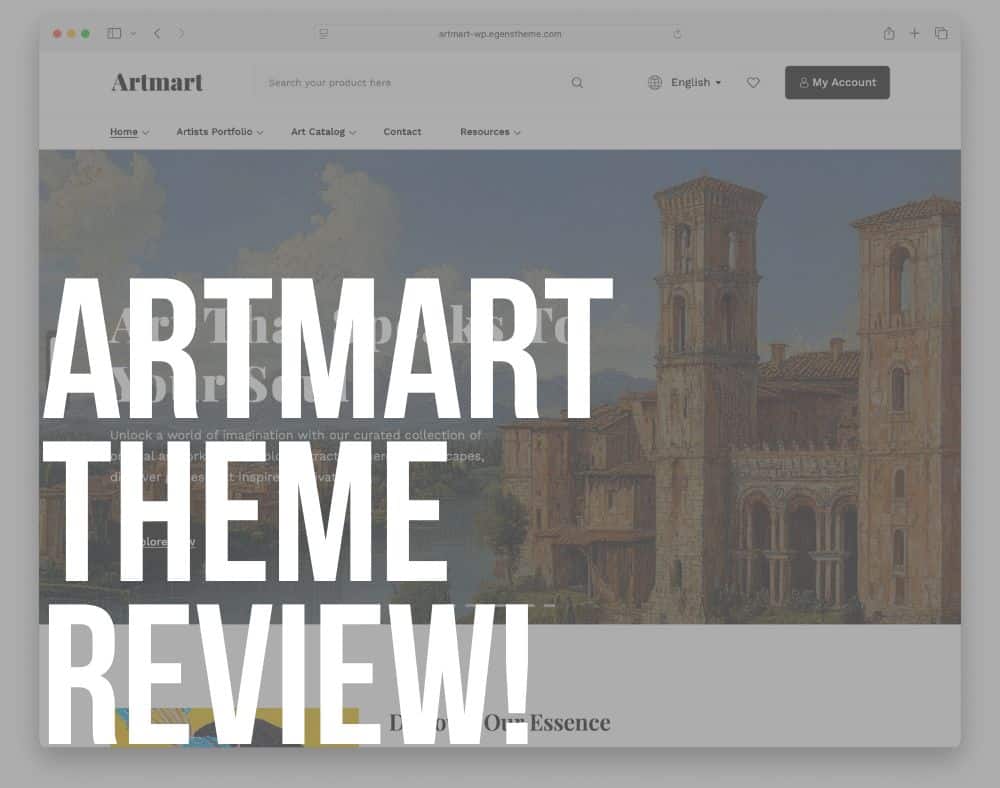Open the Home menu item
Viewport: 1000px width, 788px height.
tap(124, 131)
